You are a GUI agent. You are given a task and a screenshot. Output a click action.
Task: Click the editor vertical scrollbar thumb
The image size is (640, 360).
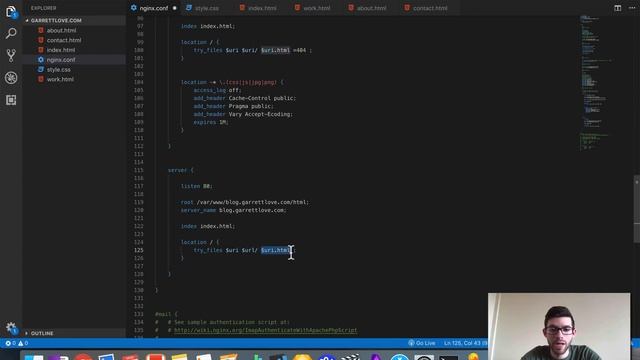pos(637,209)
